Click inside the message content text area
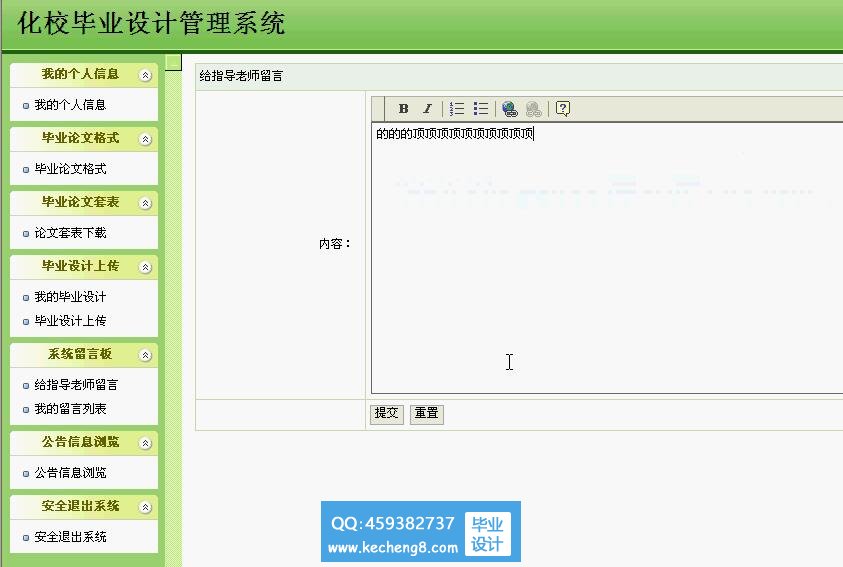843x567 pixels. [607, 258]
